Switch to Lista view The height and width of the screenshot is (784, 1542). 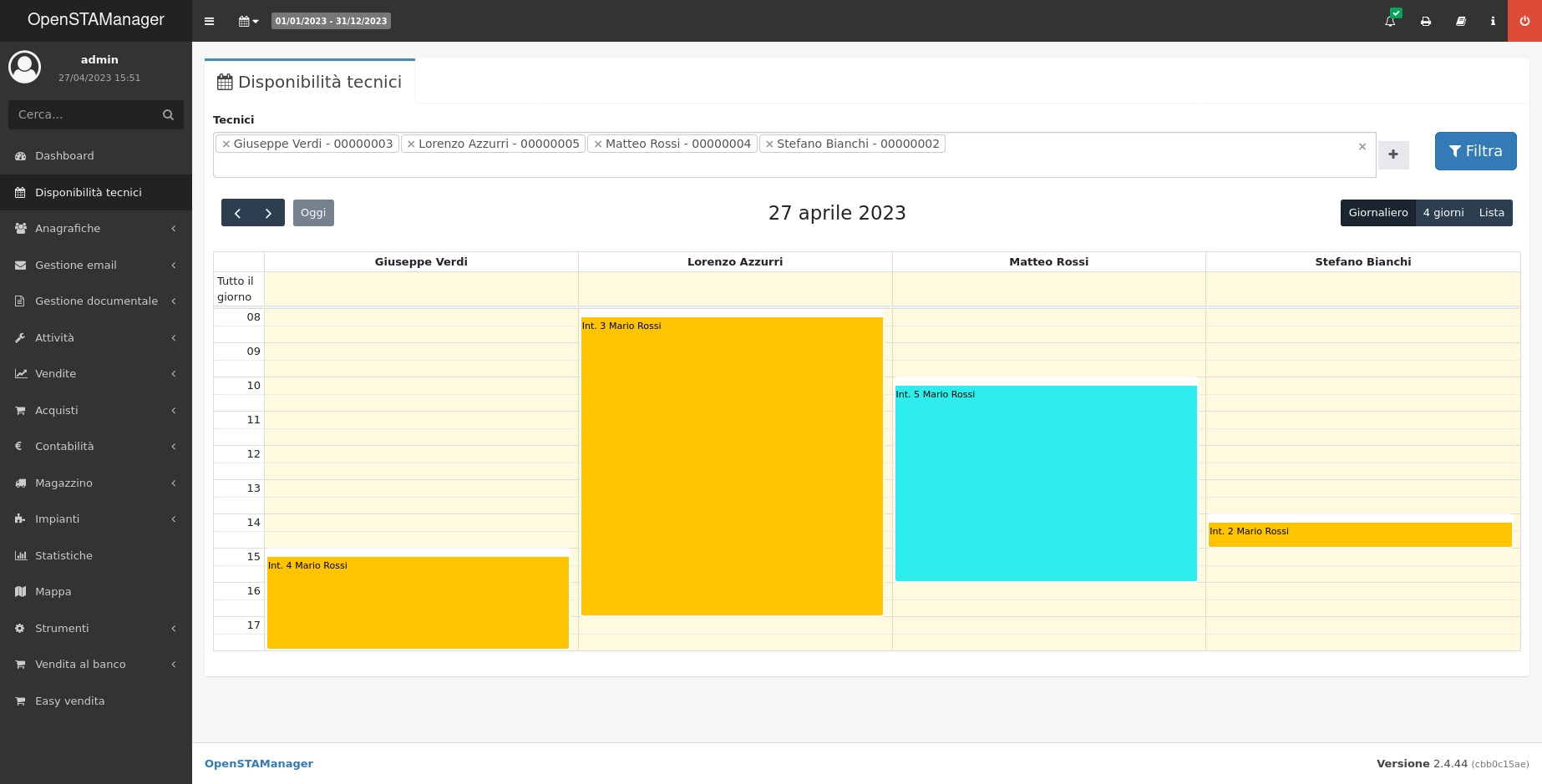point(1491,213)
